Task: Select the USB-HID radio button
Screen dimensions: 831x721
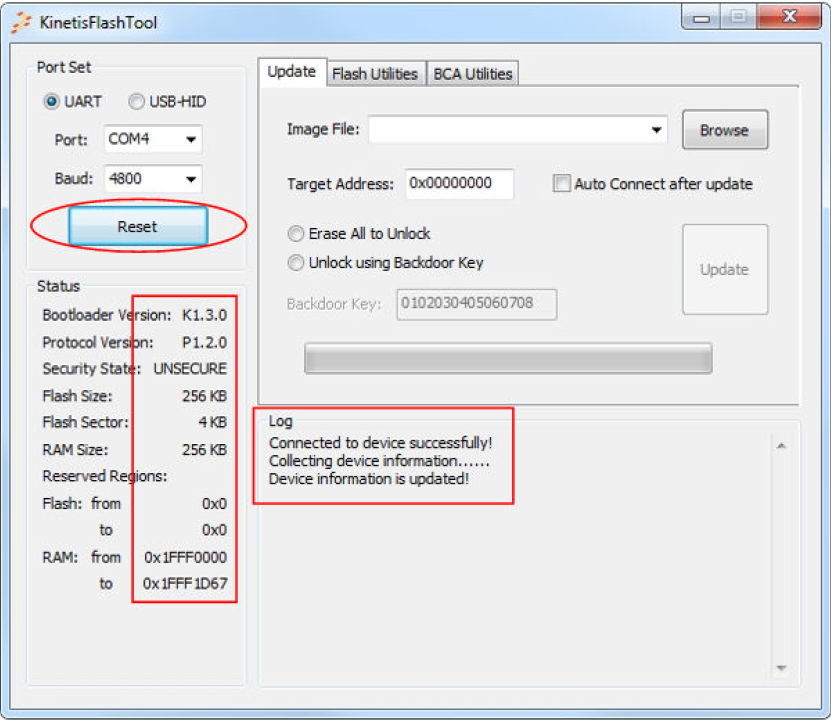Action: [136, 101]
